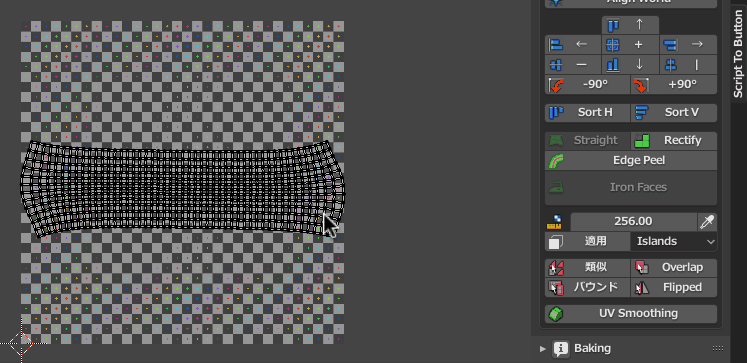Click Sort H to sort islands horizontally

(587, 112)
